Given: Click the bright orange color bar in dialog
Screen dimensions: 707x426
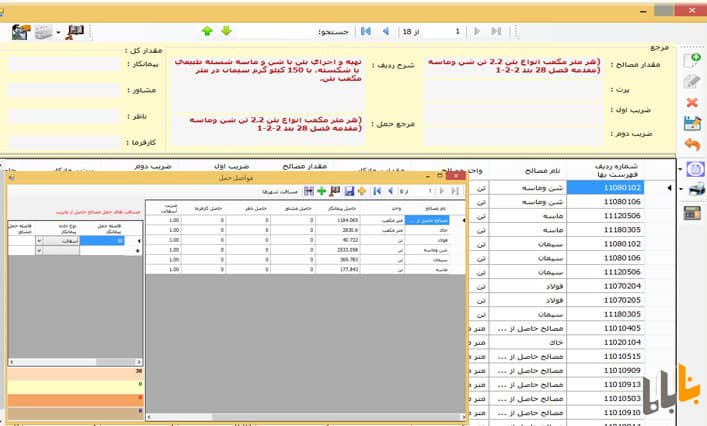Looking at the screenshot, I should click(x=75, y=400).
